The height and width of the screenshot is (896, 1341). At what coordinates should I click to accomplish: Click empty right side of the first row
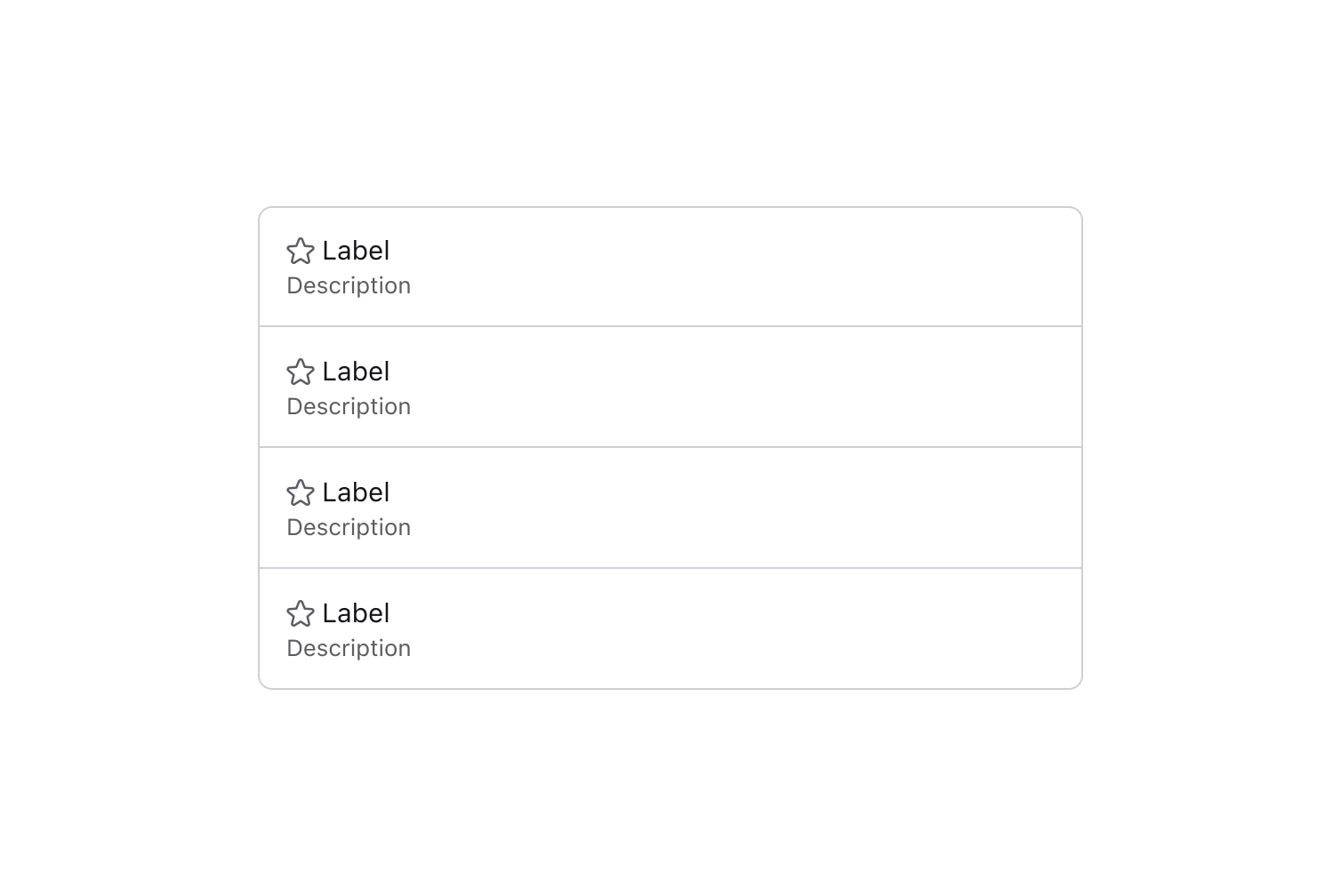(800, 267)
